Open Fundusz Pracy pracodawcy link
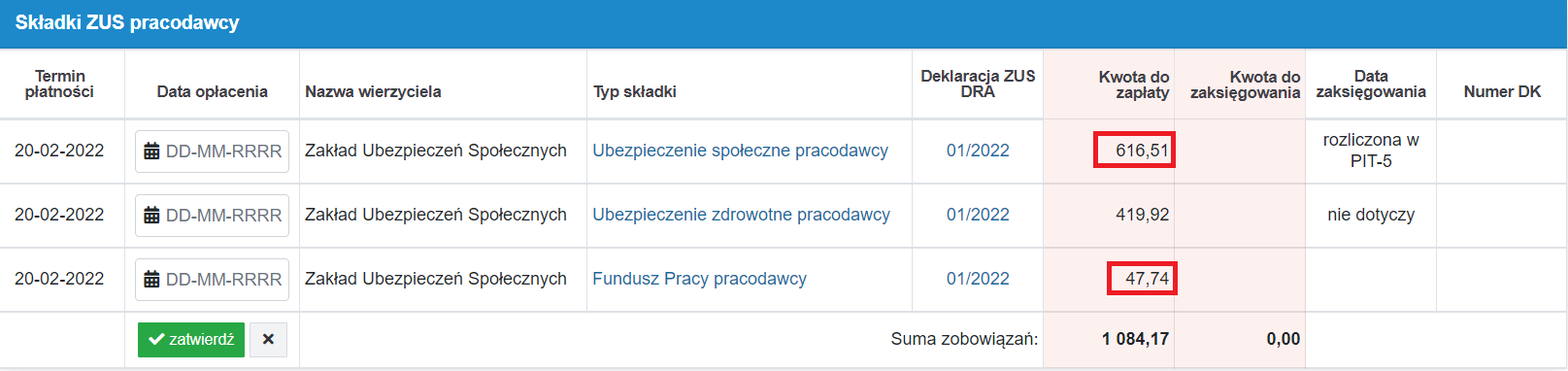Viewport: 1568px width, 371px height. 699,279
